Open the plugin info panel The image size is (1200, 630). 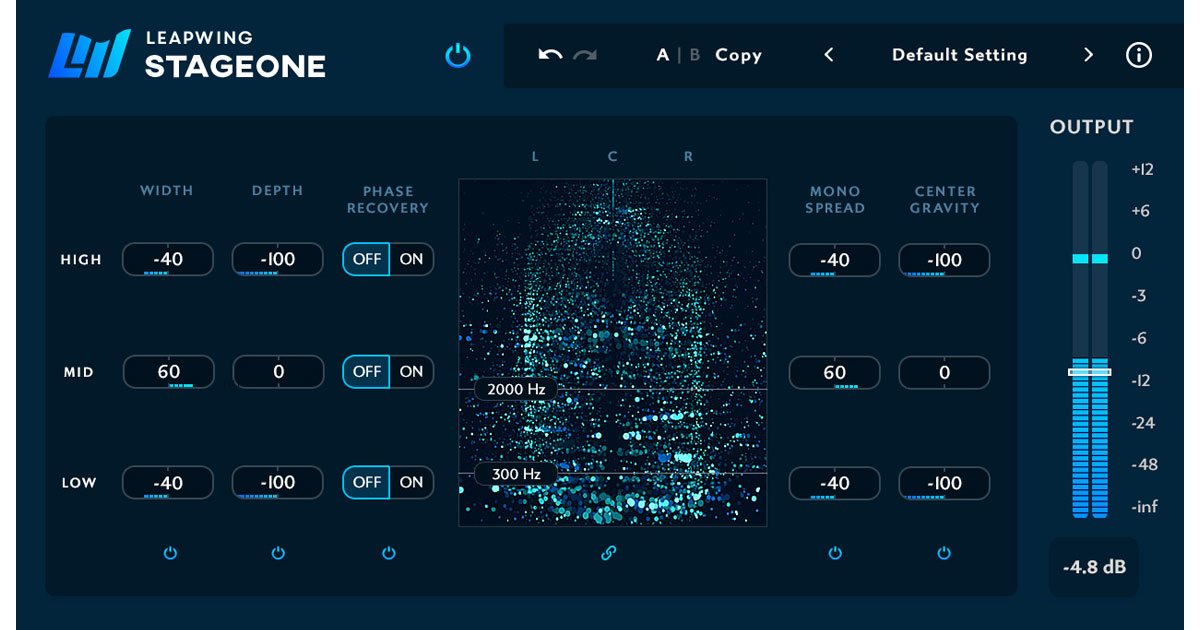pyautogui.click(x=1139, y=56)
